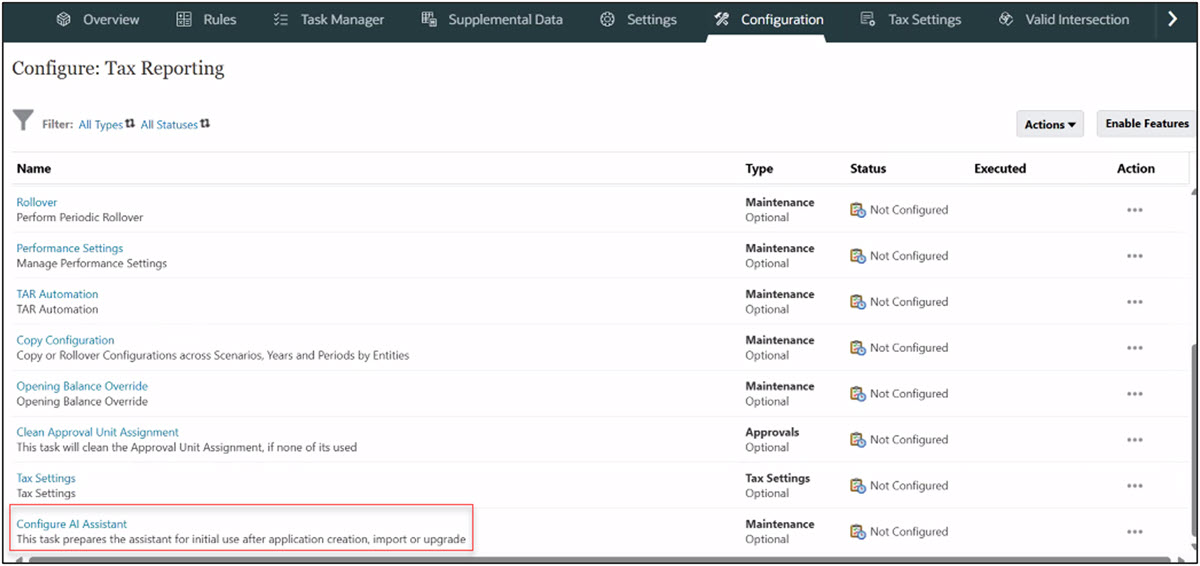Select the Configuration tab

pos(768,19)
